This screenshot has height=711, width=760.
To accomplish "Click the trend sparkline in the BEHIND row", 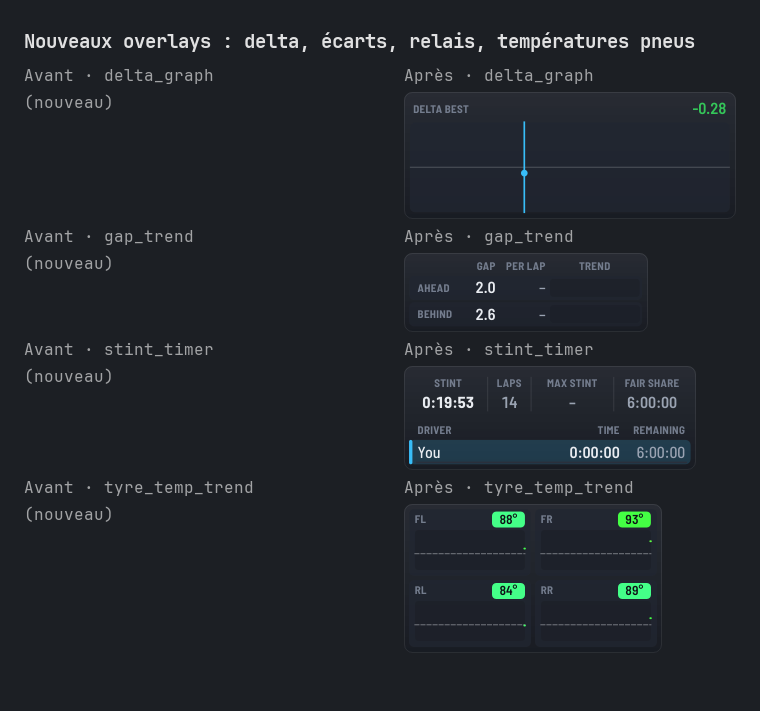I will pyautogui.click(x=595, y=315).
